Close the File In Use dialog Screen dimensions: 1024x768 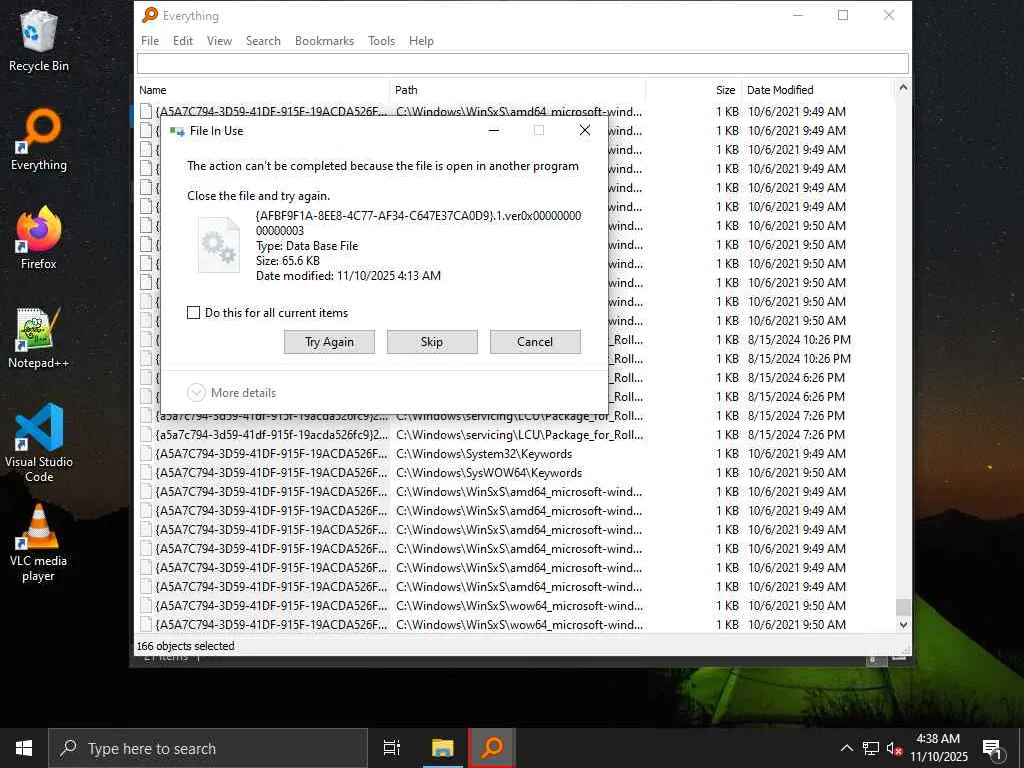[585, 130]
